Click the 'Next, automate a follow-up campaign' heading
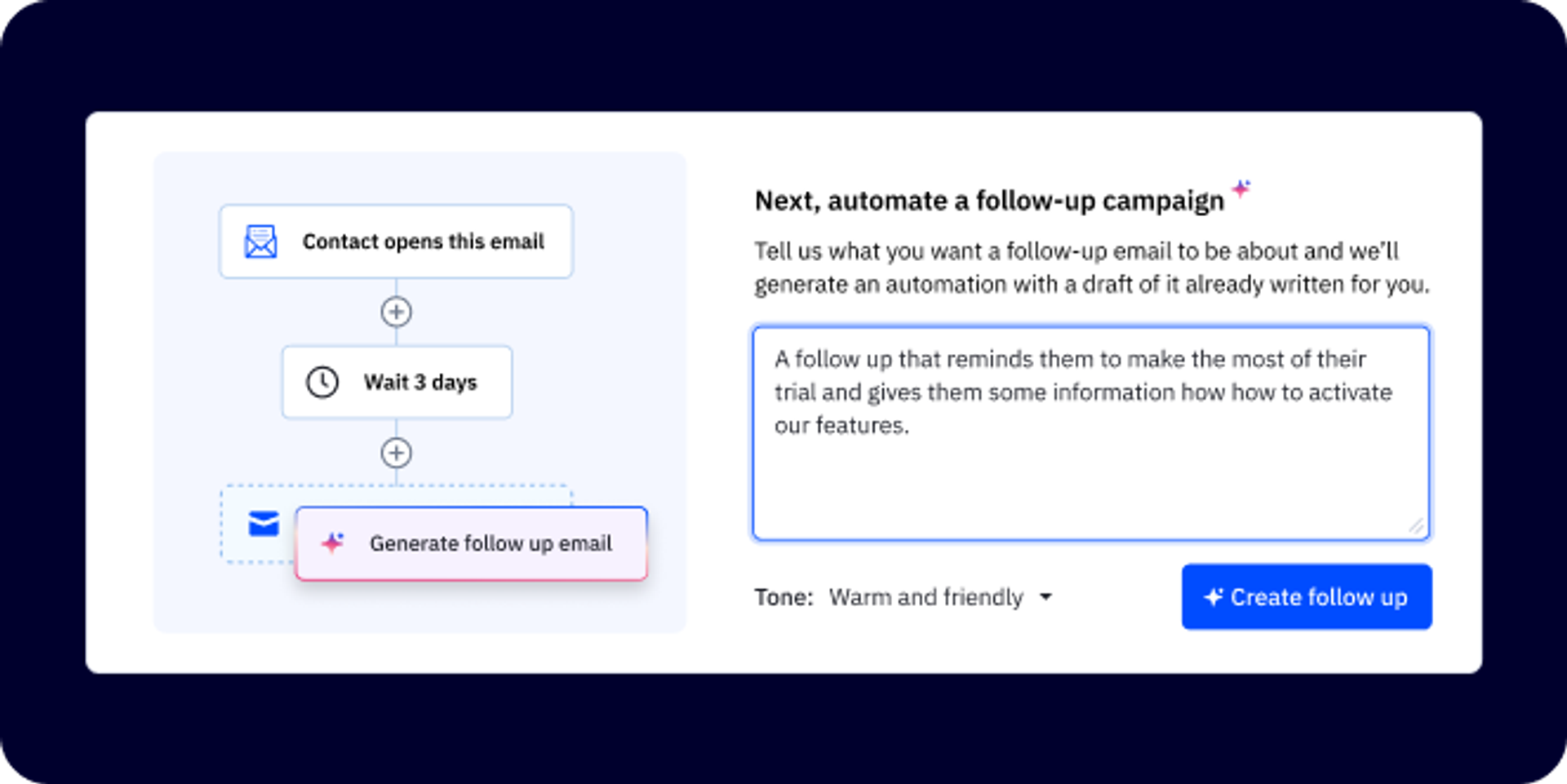Image resolution: width=1567 pixels, height=784 pixels. (988, 201)
